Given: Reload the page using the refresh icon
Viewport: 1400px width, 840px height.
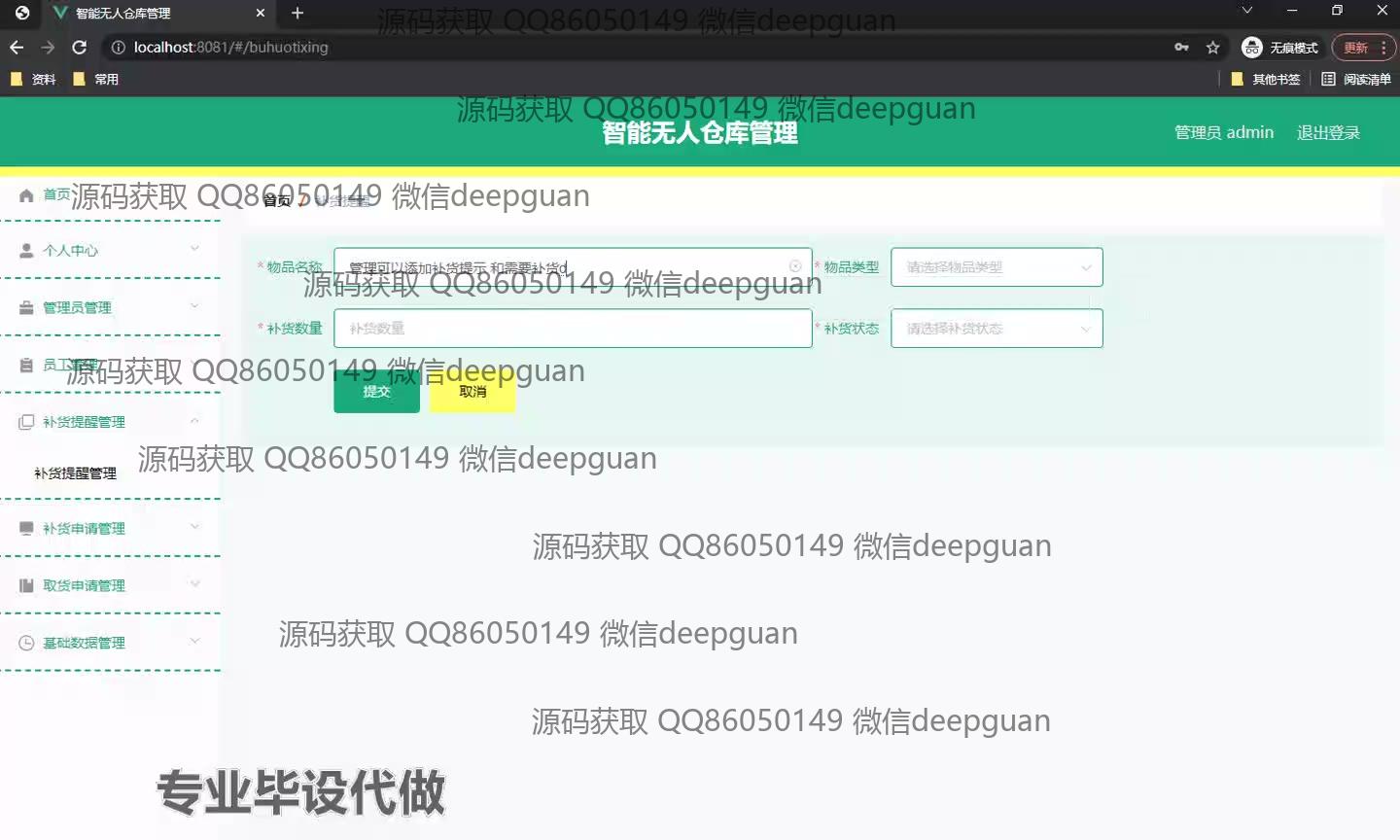Looking at the screenshot, I should point(80,47).
